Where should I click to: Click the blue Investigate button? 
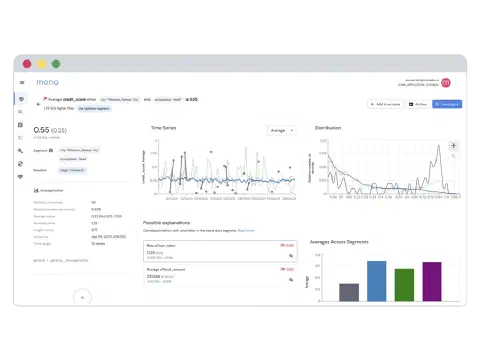point(447,104)
